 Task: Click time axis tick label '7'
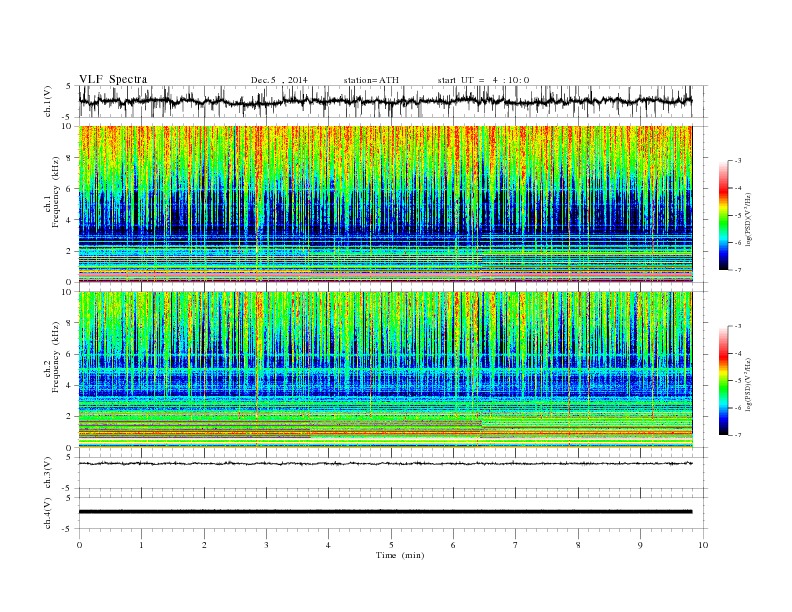[x=516, y=545]
